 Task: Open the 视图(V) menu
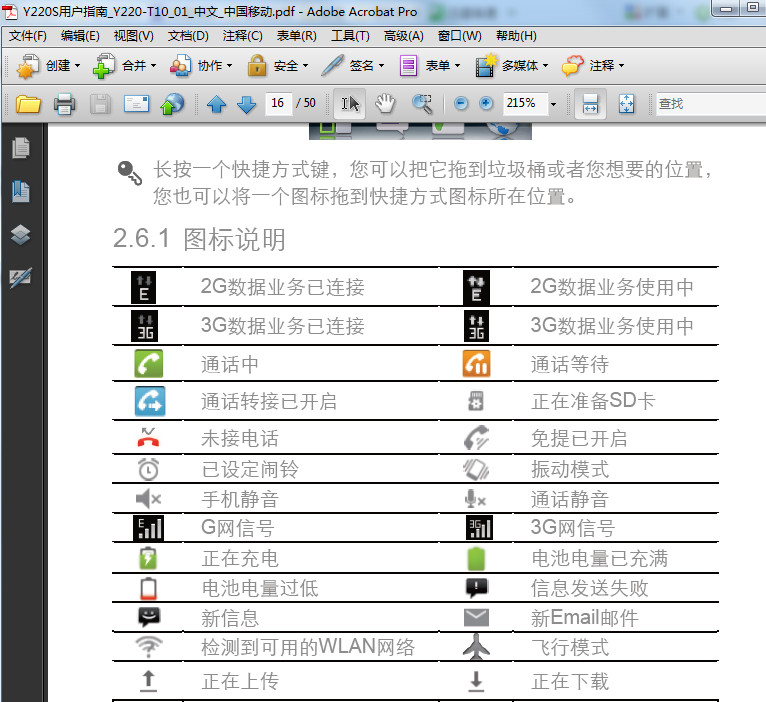(x=133, y=36)
